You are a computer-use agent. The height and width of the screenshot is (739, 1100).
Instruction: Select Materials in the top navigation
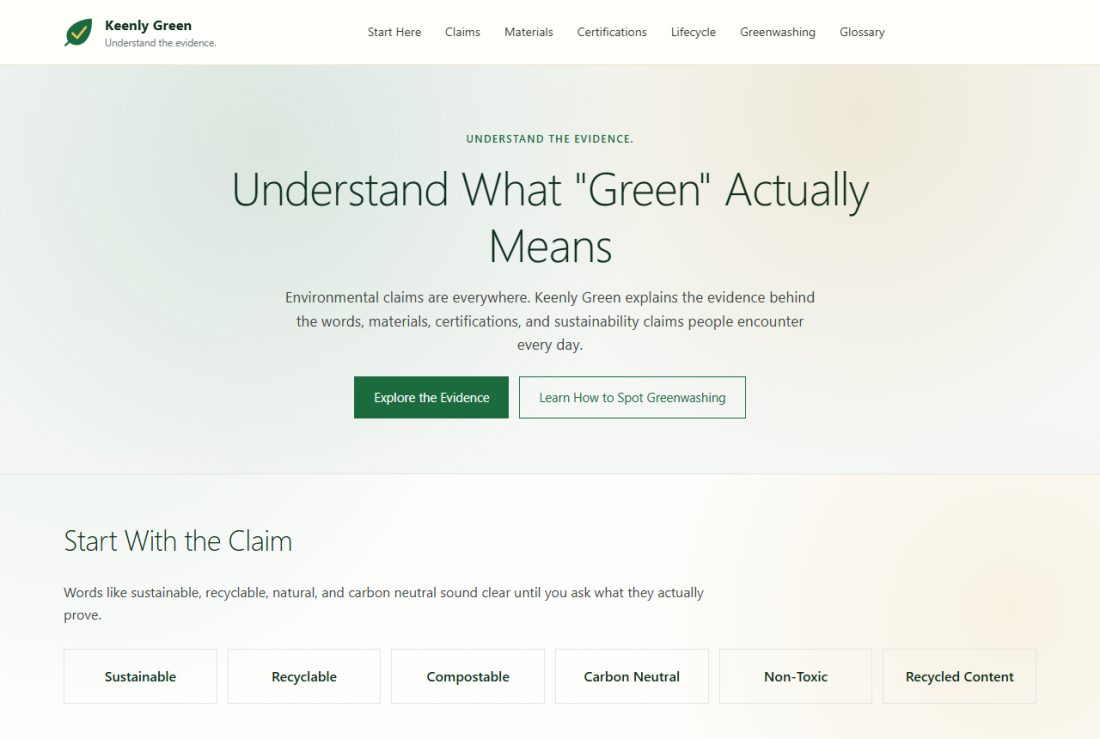coord(528,32)
